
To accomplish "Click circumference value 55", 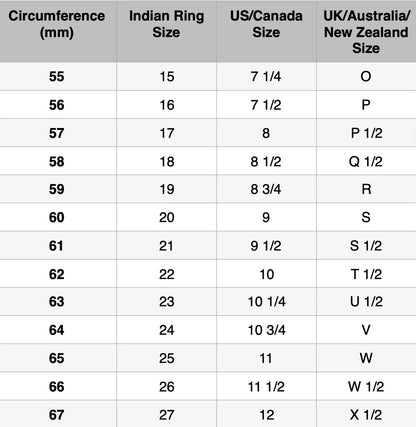I will [x=56, y=77].
